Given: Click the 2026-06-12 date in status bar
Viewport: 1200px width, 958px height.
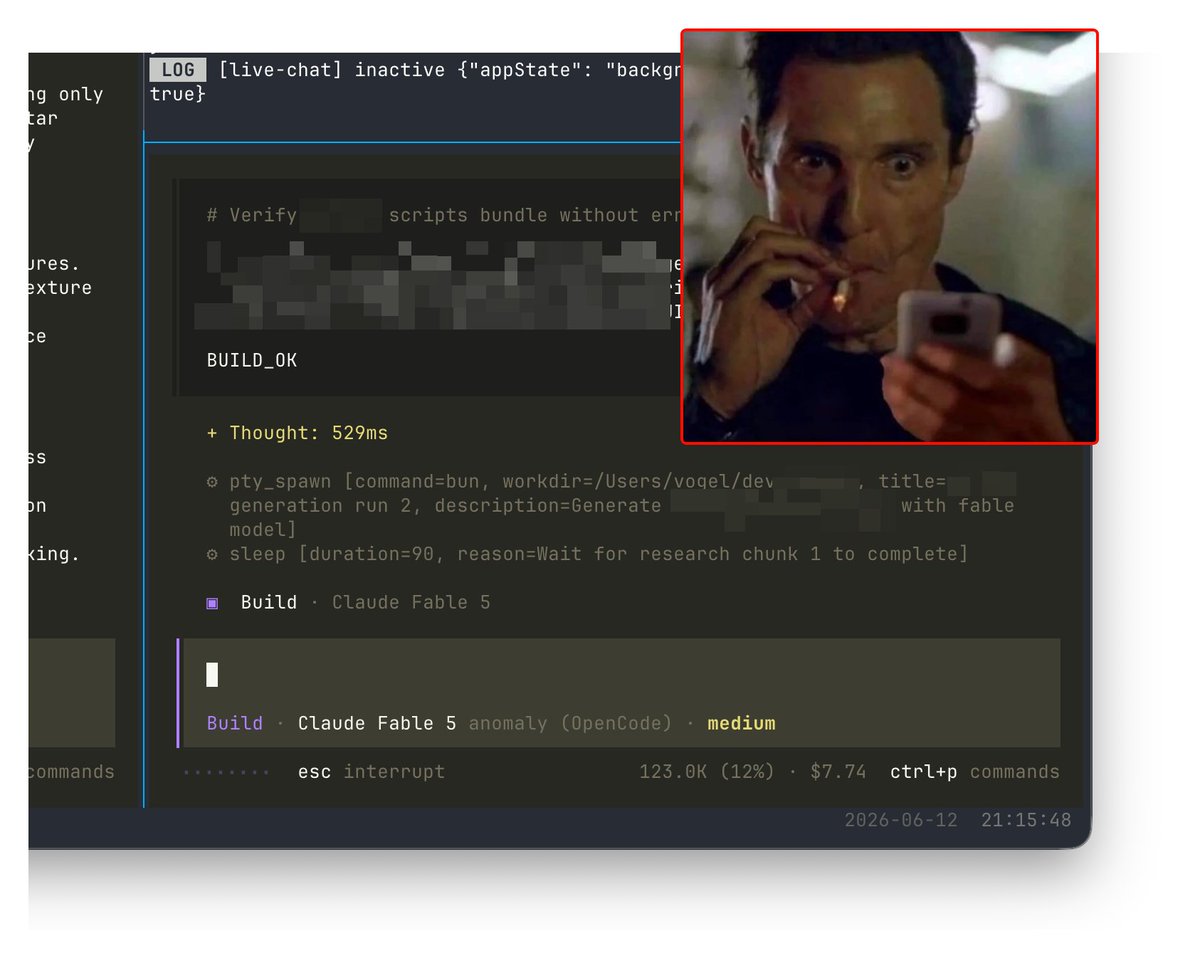Looking at the screenshot, I should click(901, 820).
